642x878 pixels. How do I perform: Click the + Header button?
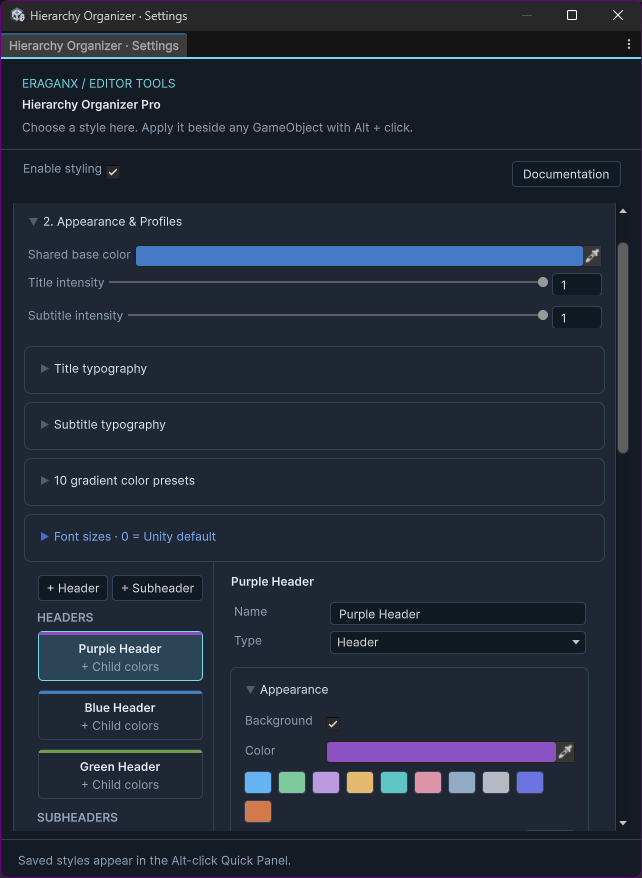[x=73, y=588]
